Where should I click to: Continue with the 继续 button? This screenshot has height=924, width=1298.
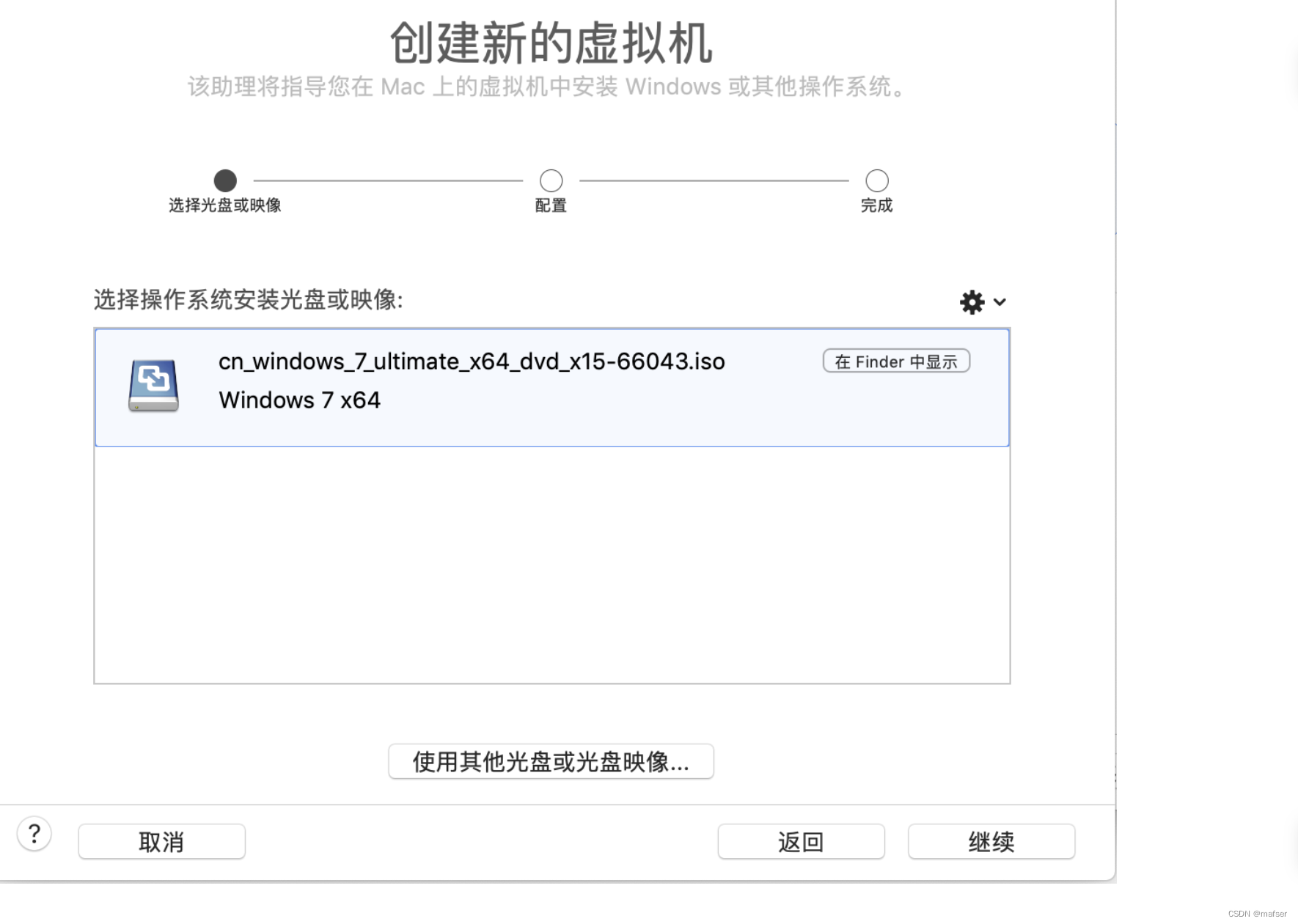coord(991,842)
